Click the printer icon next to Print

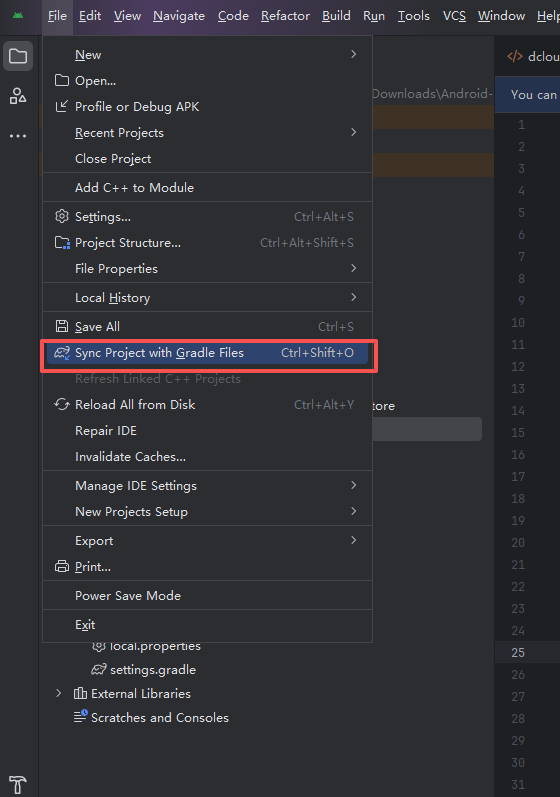coord(62,566)
